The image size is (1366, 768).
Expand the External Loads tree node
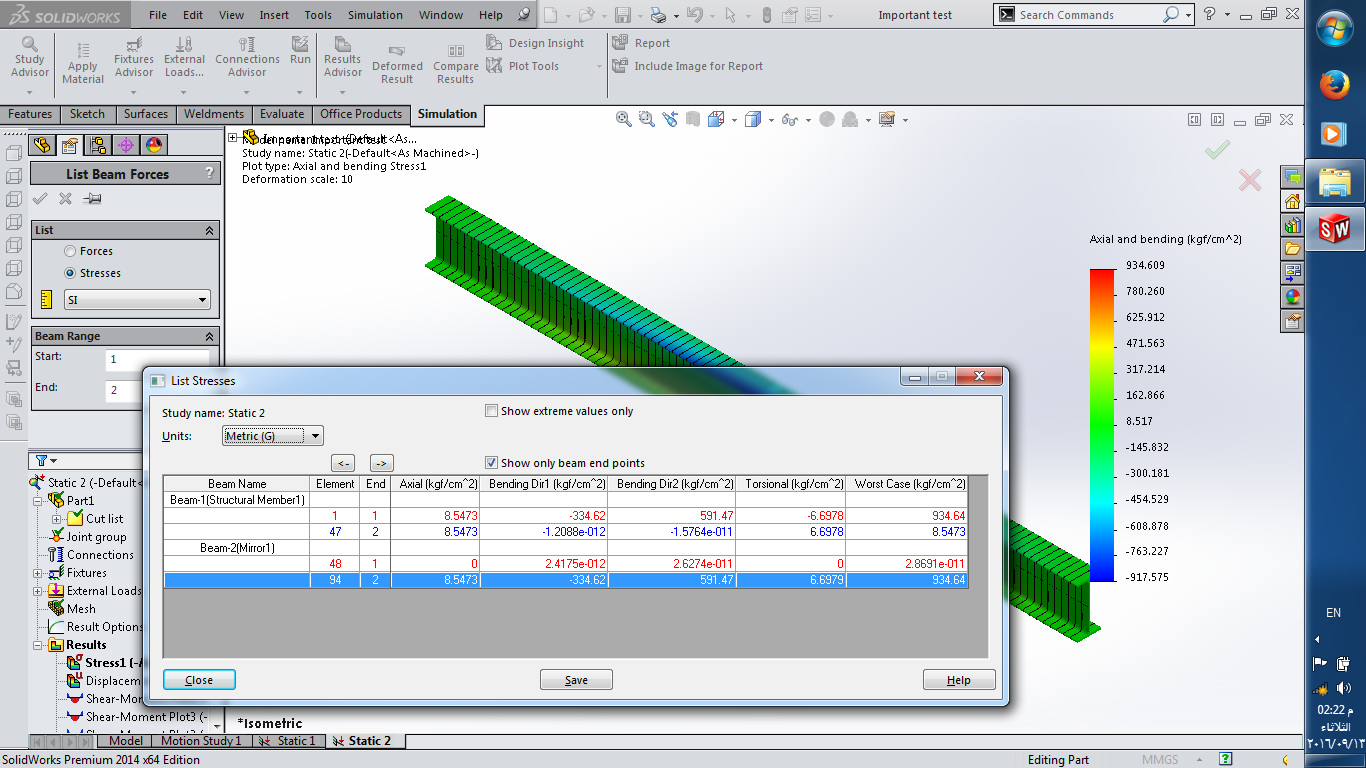(39, 591)
